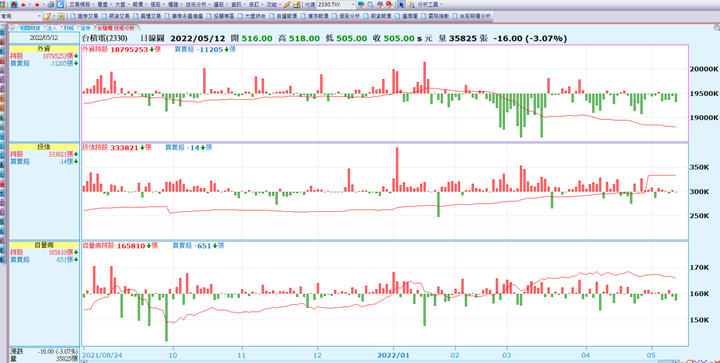Click the red house Home icon
Viewport: 720px width, 363px height.
14,5
